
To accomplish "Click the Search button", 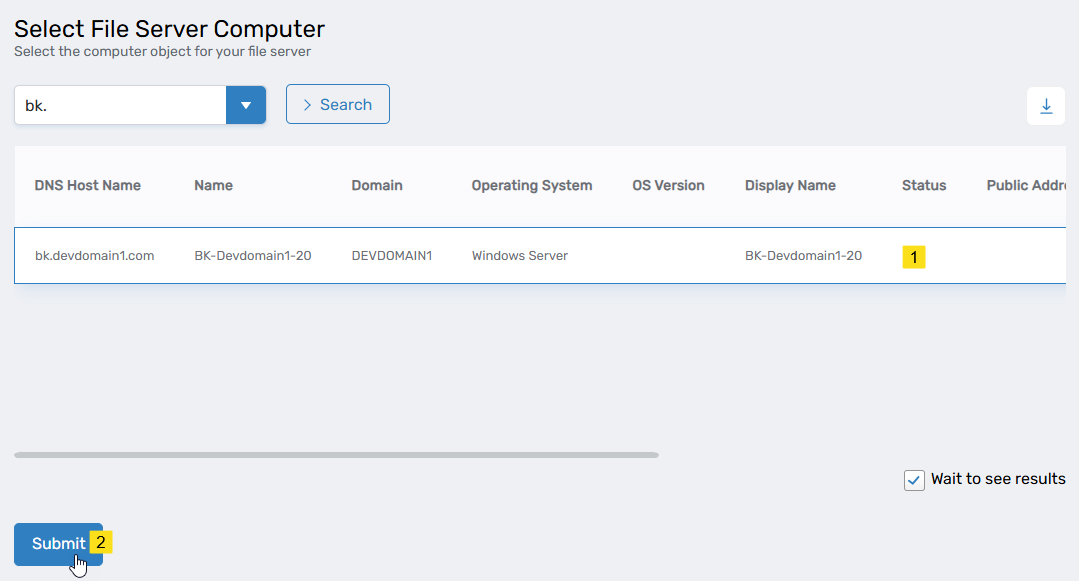I will pos(338,105).
